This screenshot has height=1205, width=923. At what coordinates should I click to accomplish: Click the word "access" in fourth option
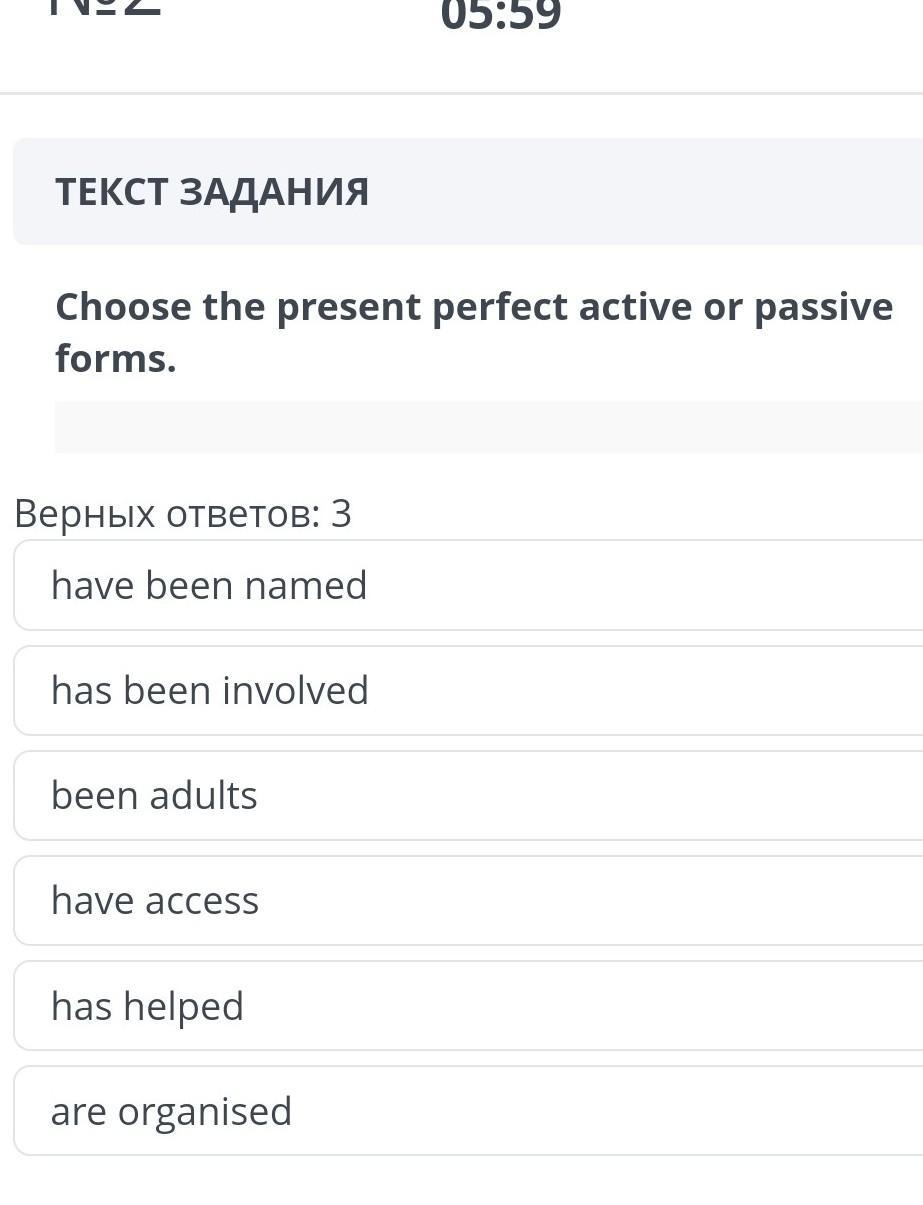(x=202, y=900)
